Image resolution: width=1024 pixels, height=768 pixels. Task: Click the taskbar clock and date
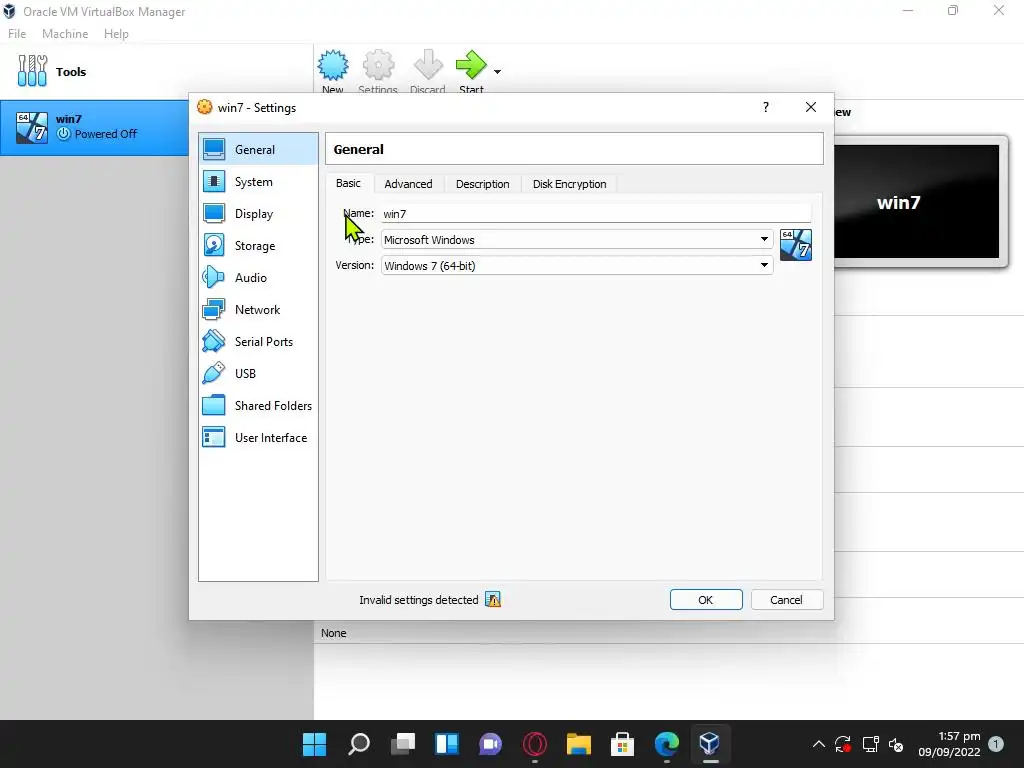[950, 744]
